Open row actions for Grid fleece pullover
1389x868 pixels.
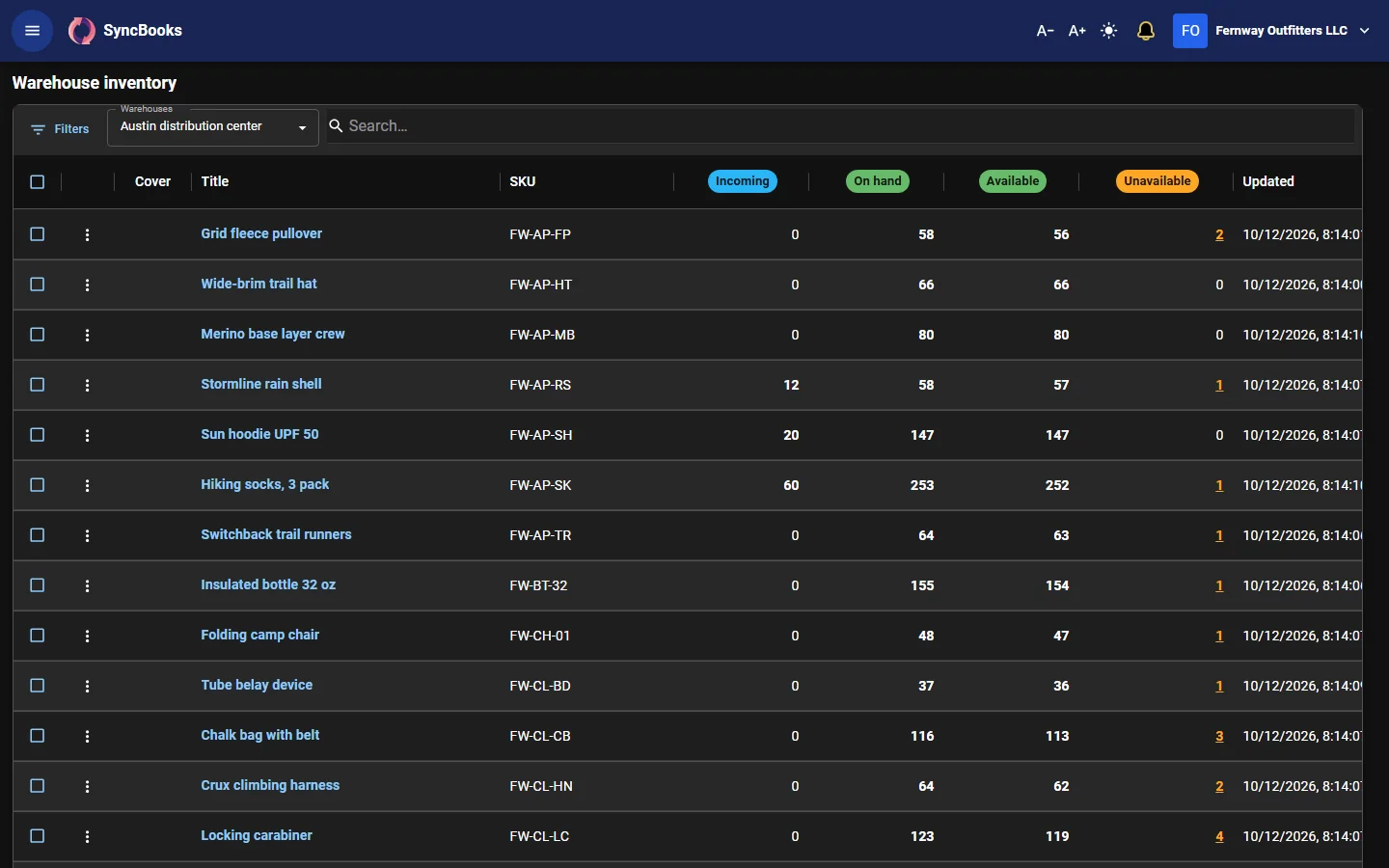tap(87, 234)
